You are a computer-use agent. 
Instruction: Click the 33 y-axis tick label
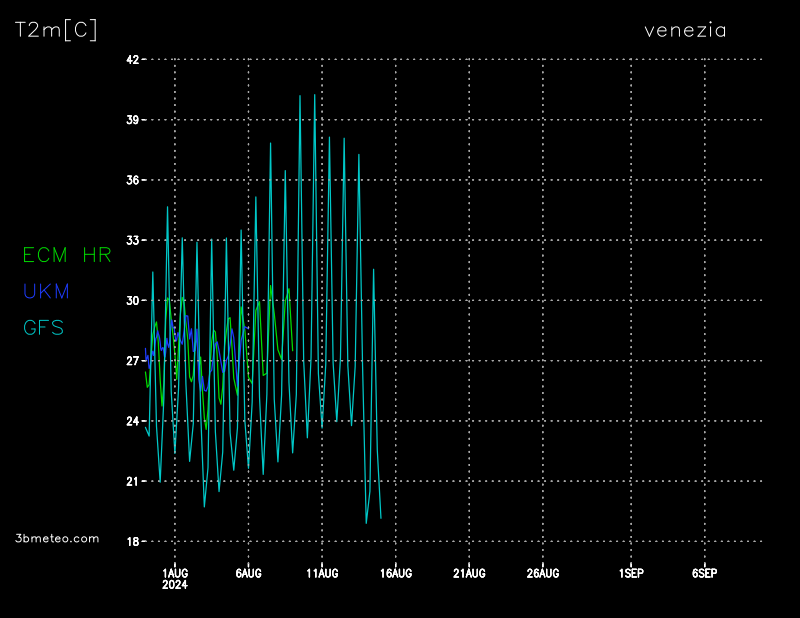click(x=132, y=240)
